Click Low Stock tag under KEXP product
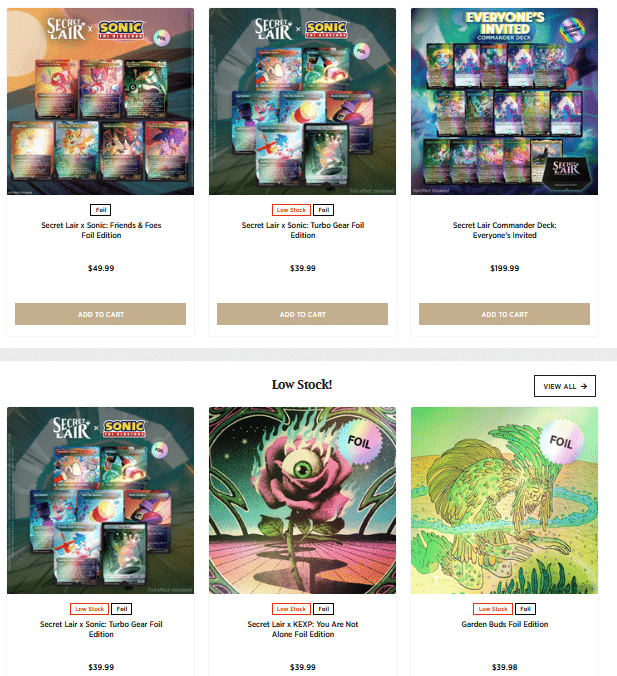 click(291, 609)
